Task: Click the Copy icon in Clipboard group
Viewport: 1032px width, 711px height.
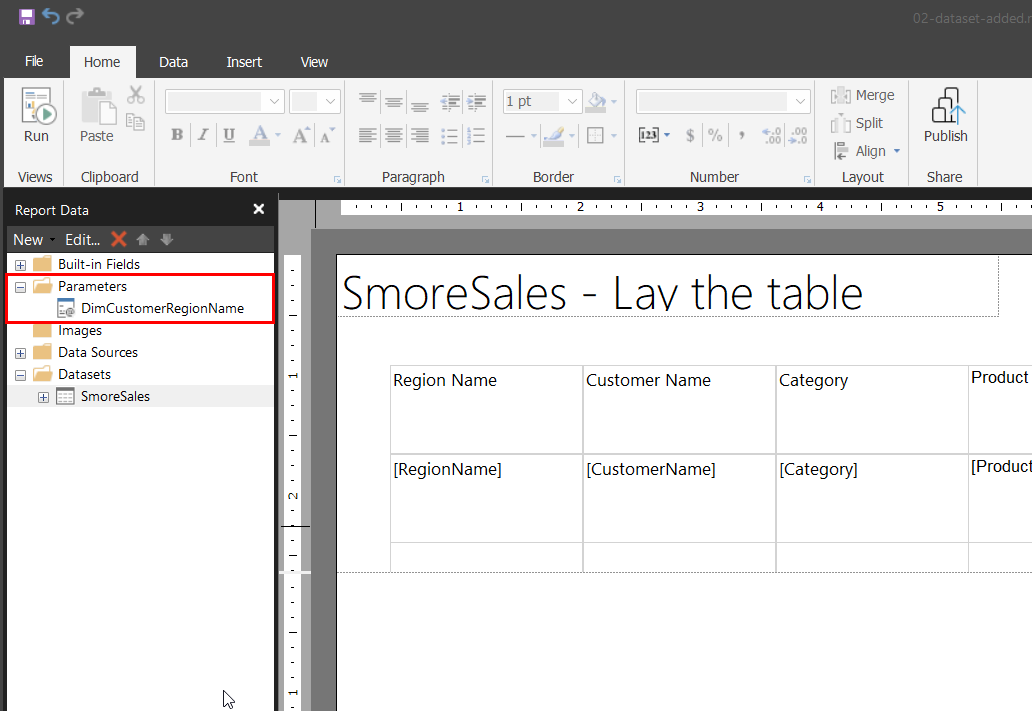Action: pos(136,122)
